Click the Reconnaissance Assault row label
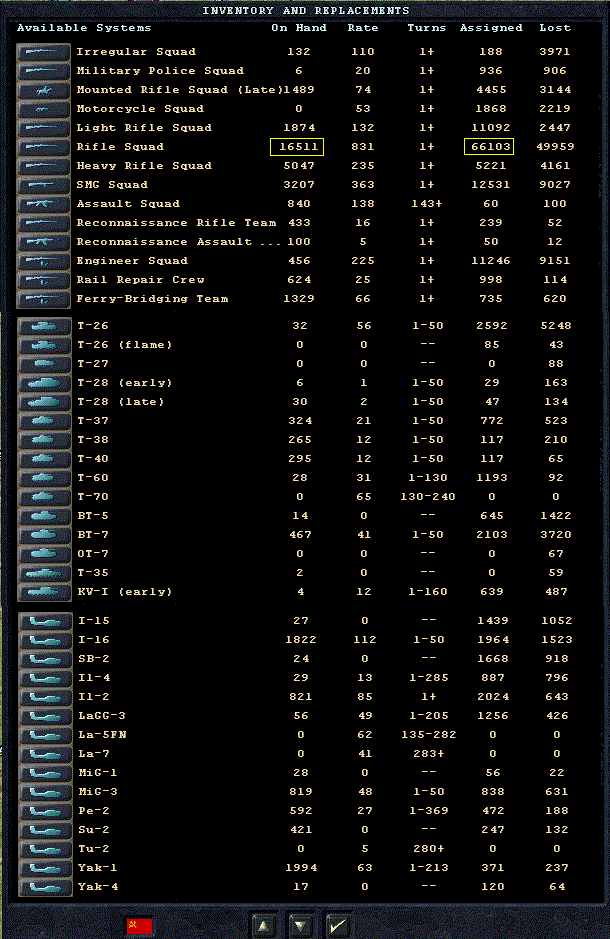Image resolution: width=610 pixels, height=939 pixels. pos(178,242)
